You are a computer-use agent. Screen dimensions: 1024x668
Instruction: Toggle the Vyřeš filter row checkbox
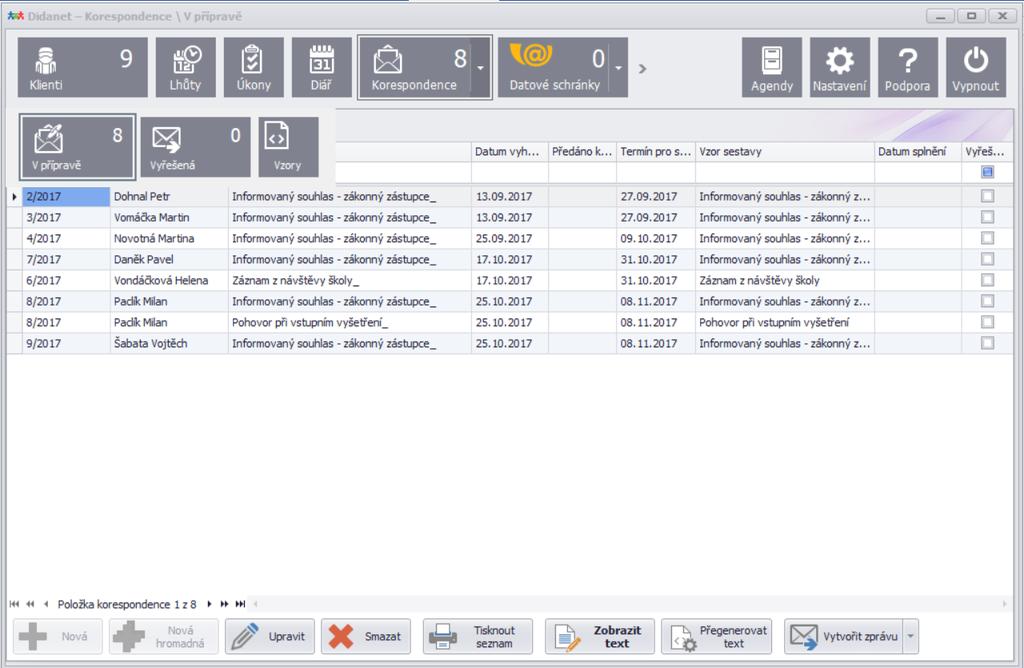click(987, 172)
